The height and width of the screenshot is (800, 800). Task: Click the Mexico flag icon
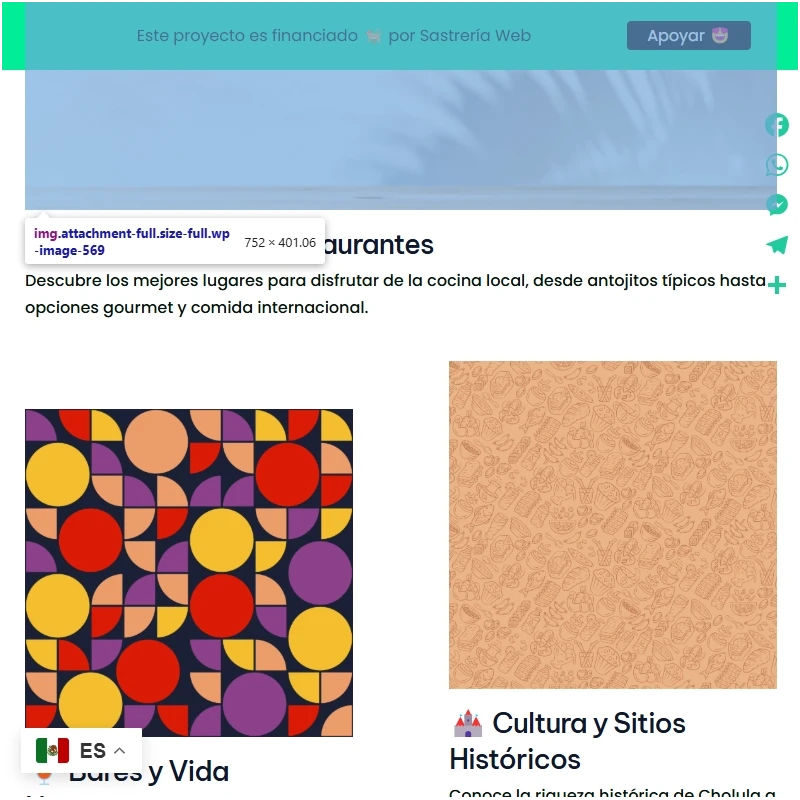click(53, 751)
